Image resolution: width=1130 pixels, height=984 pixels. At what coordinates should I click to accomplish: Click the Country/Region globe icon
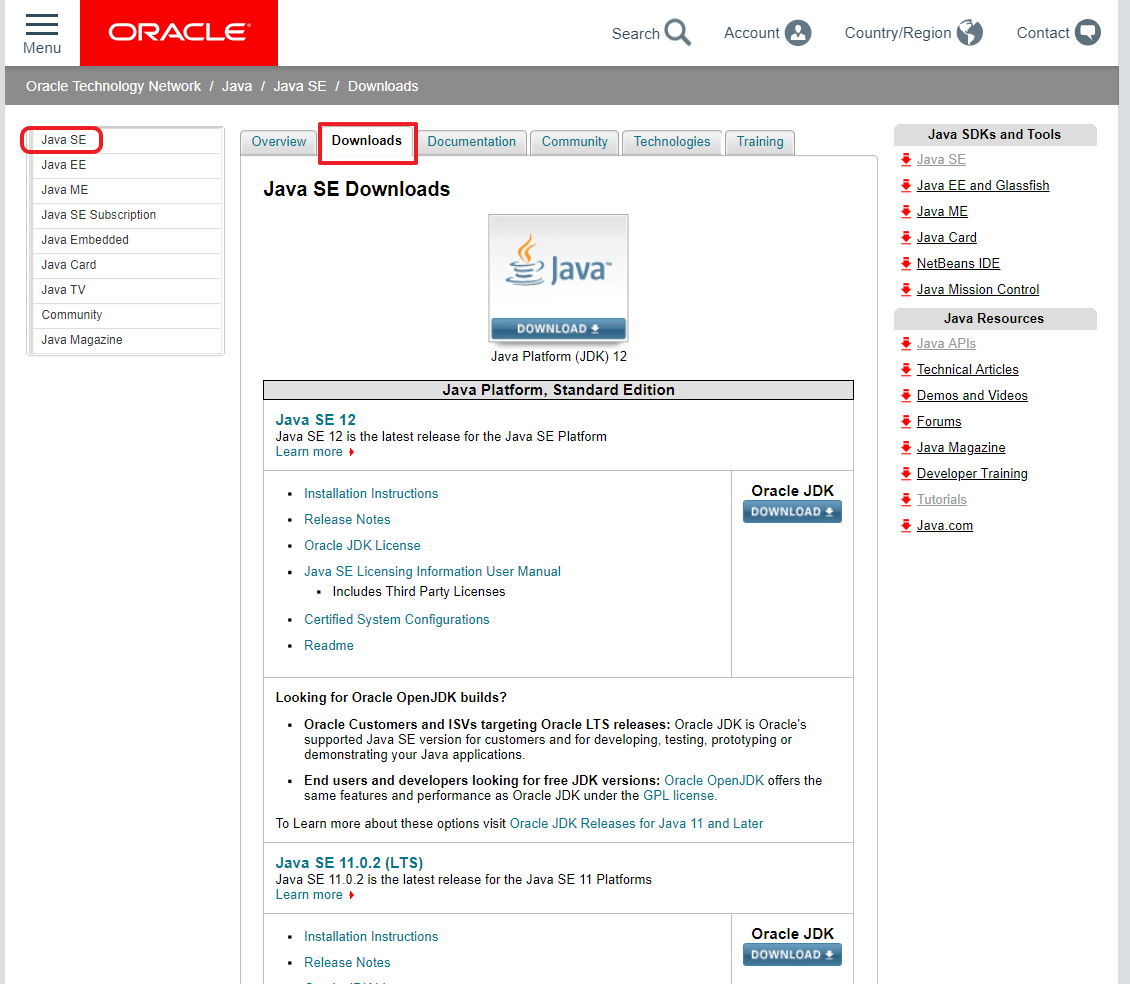(x=970, y=32)
